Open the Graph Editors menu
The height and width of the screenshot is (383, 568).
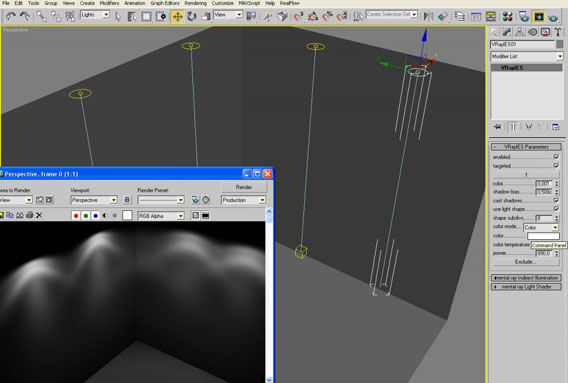pos(165,3)
